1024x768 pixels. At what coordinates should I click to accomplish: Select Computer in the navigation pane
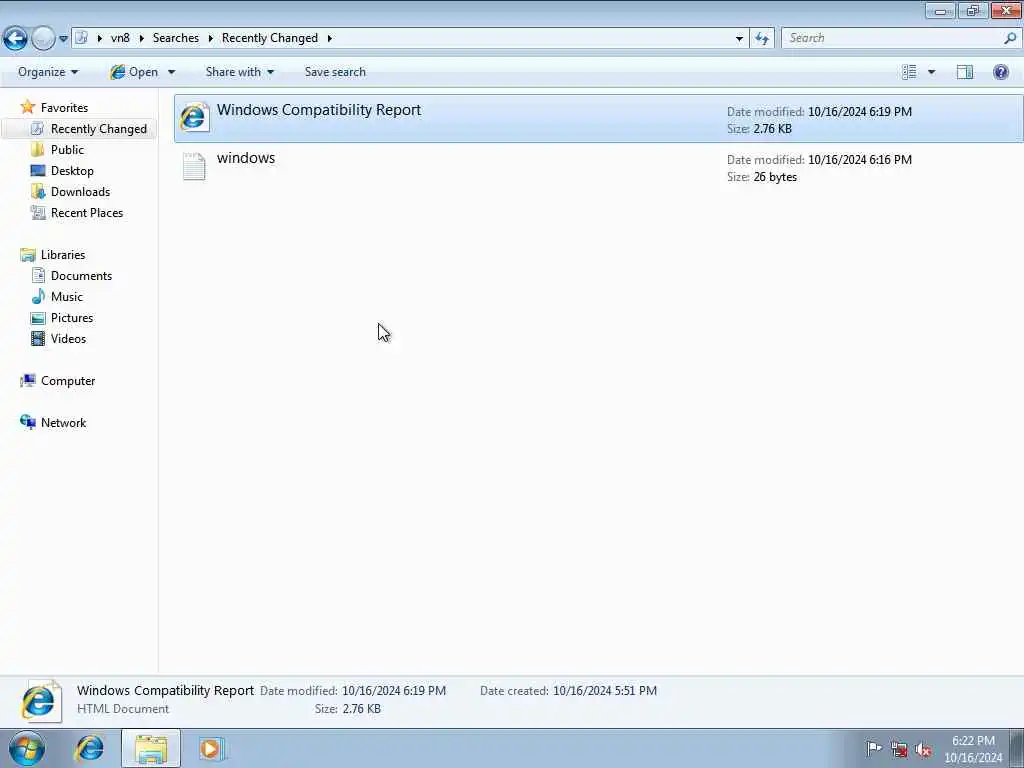tap(68, 381)
